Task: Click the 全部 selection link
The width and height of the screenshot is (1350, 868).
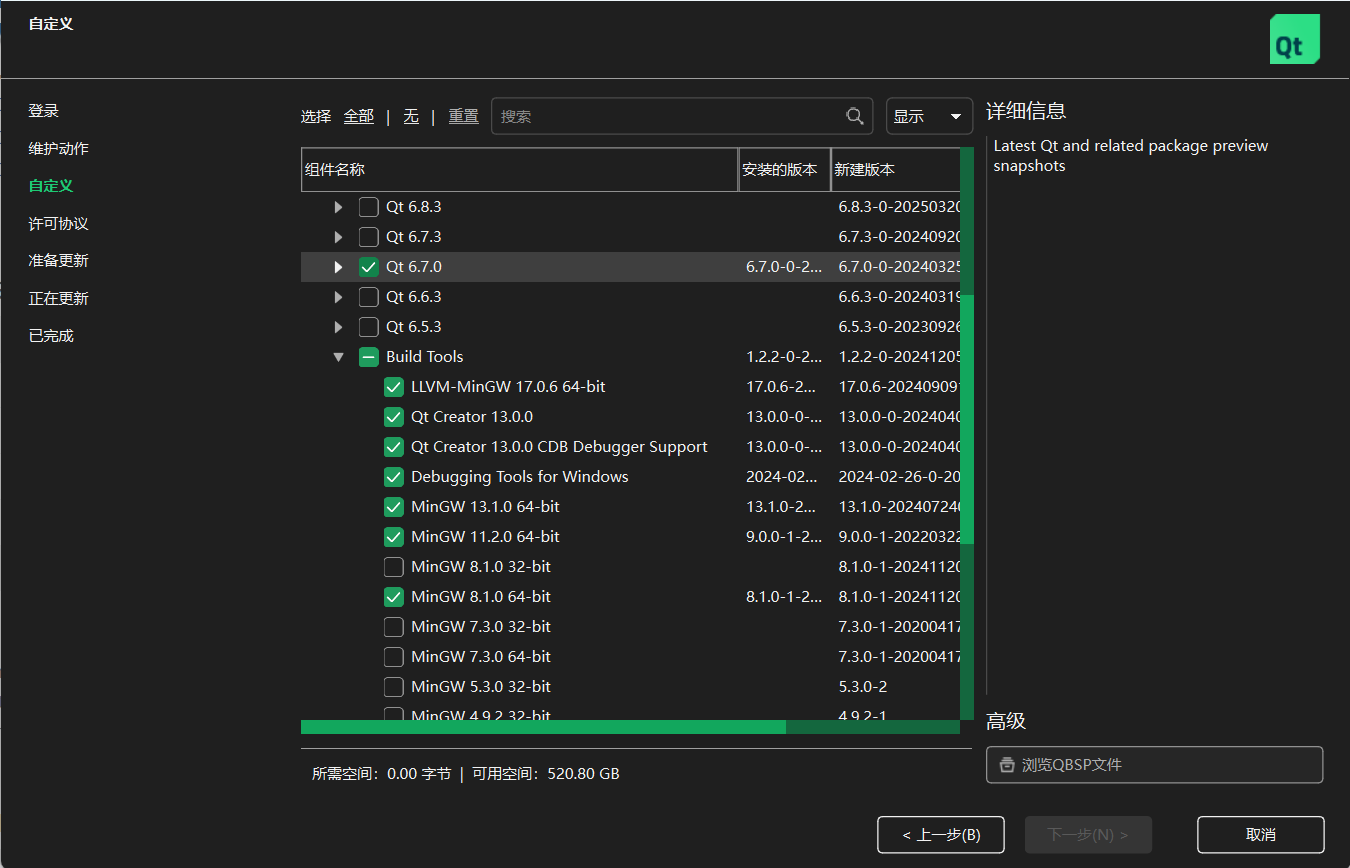Action: [358, 116]
